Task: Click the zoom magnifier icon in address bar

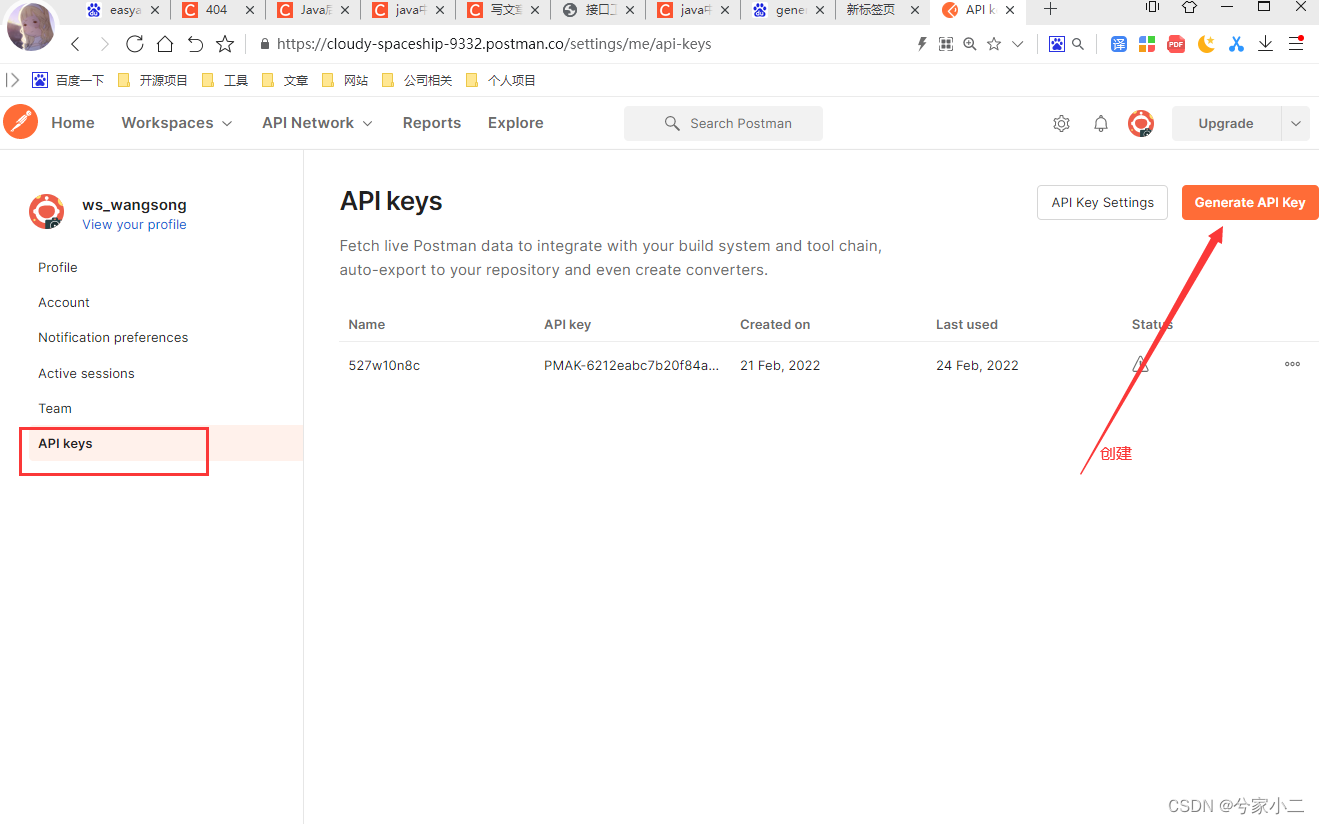Action: 970,44
